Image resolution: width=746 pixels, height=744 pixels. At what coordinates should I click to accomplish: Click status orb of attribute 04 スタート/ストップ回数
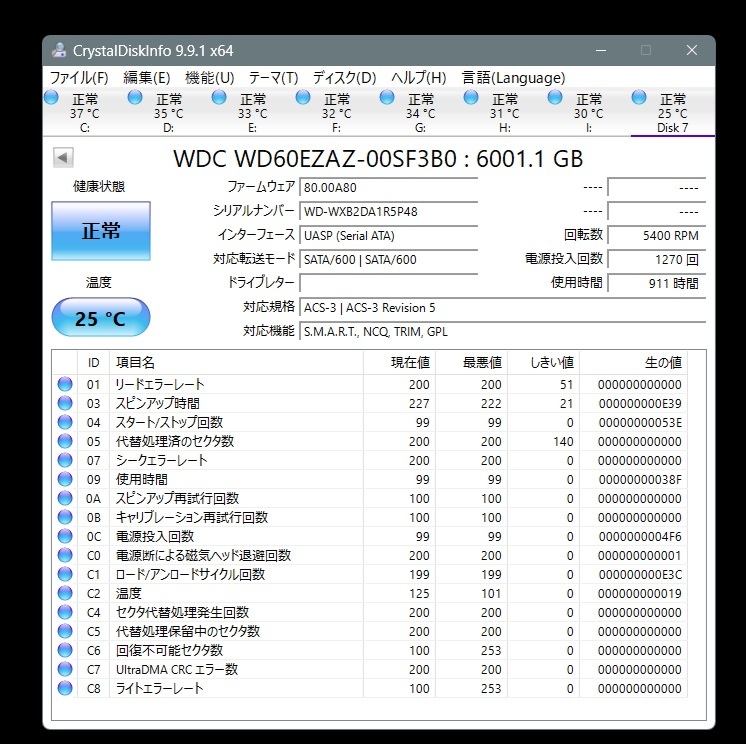coord(65,422)
